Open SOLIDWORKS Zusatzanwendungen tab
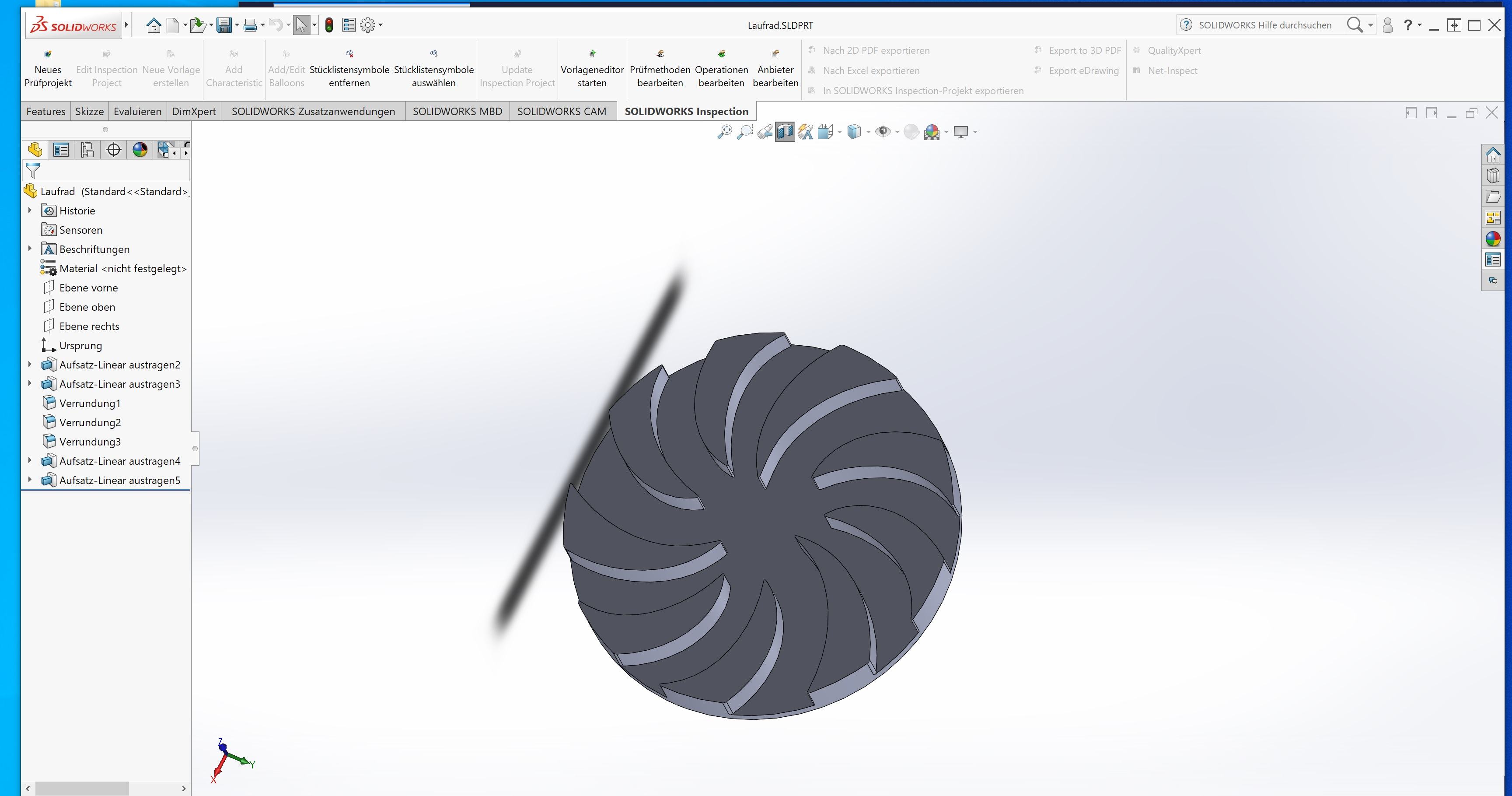This screenshot has height=796, width=1512. coord(314,112)
